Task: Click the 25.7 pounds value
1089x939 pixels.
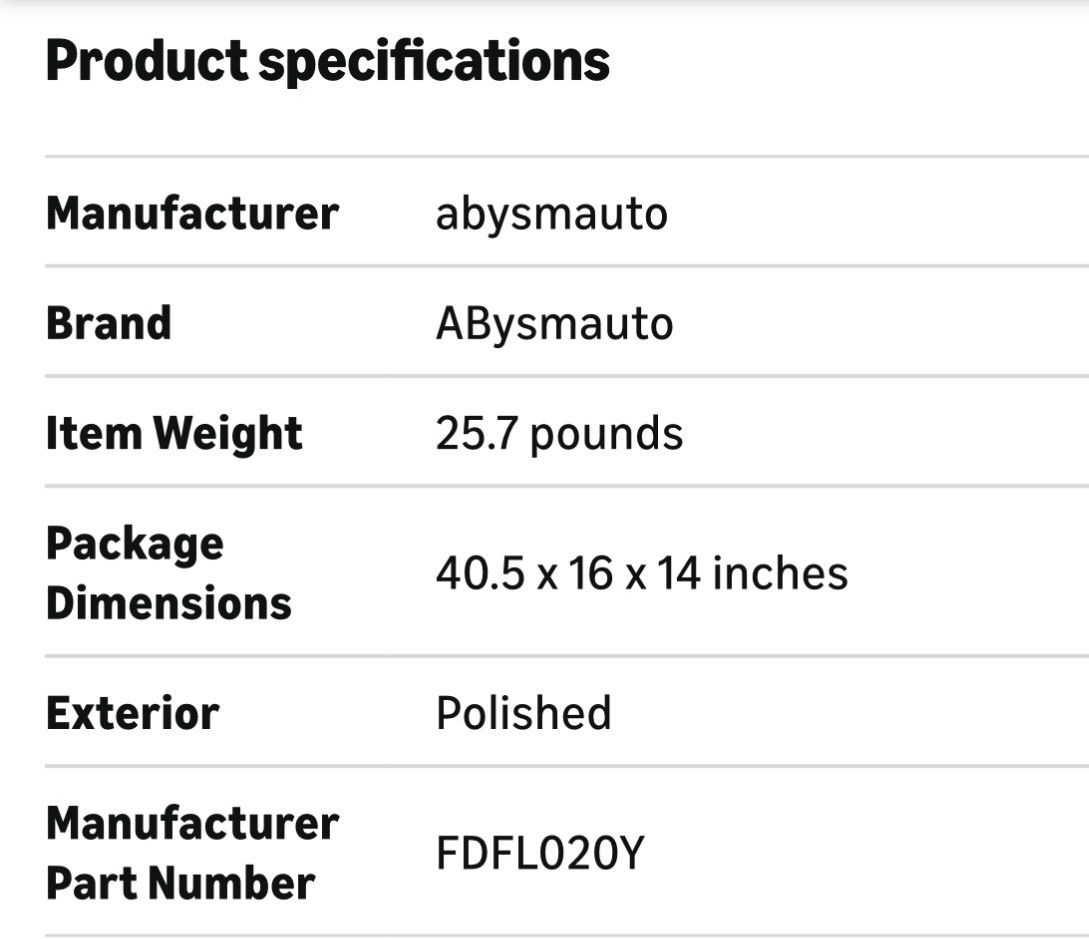Action: click(559, 435)
